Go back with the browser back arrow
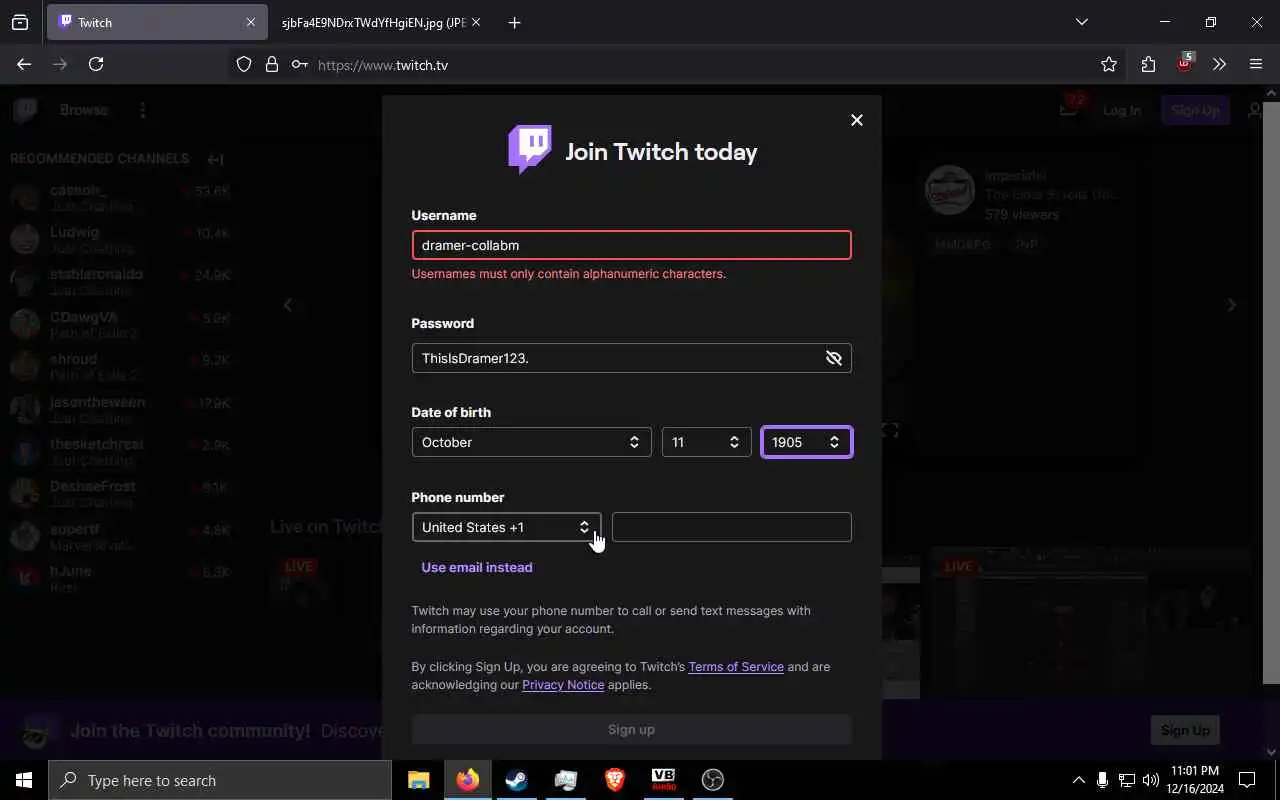The image size is (1280, 800). coord(24,64)
